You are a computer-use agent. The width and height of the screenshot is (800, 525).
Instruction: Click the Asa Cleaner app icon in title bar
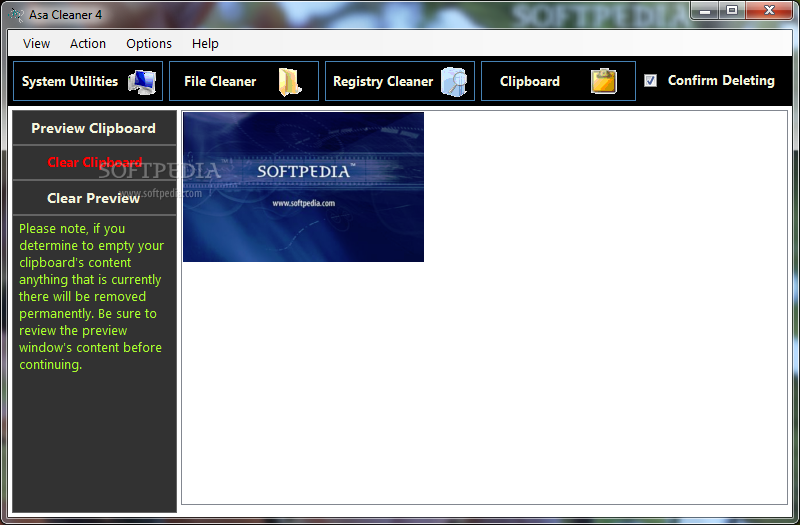[x=17, y=15]
